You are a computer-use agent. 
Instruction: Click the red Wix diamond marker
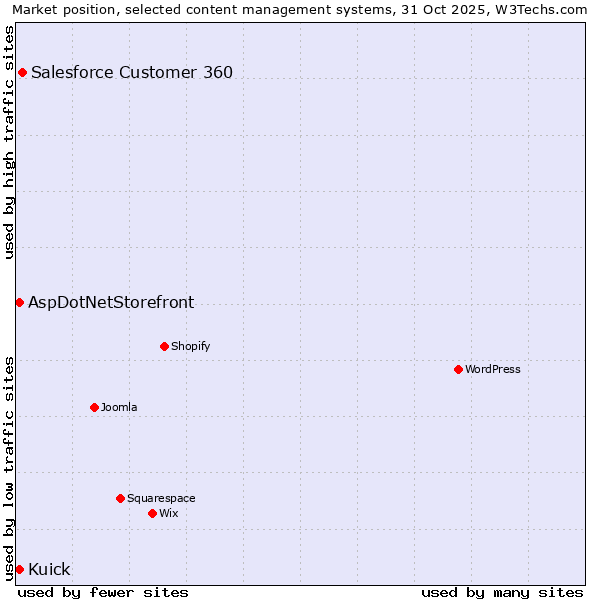pyautogui.click(x=152, y=513)
